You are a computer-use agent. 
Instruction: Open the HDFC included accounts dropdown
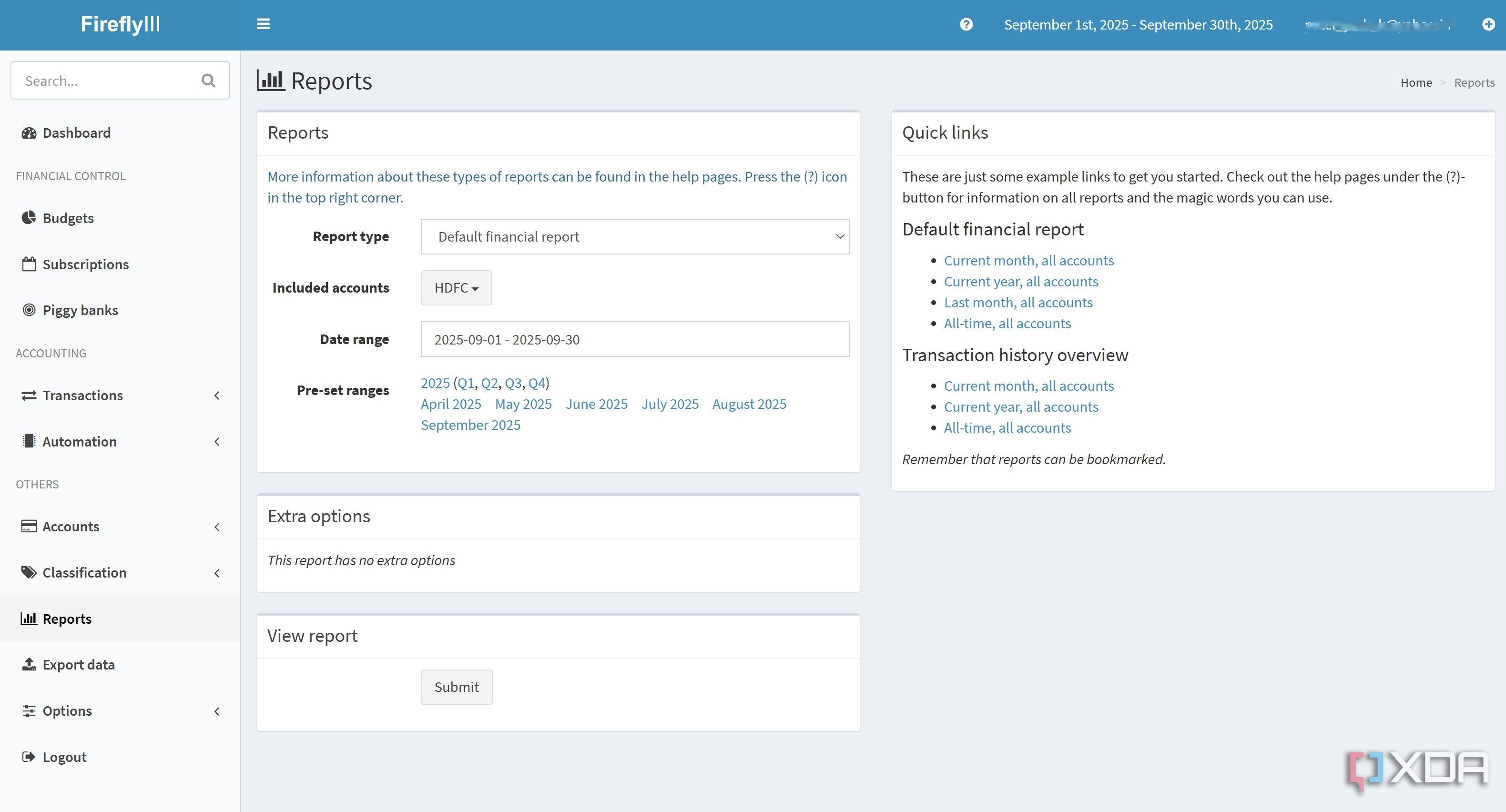(456, 288)
